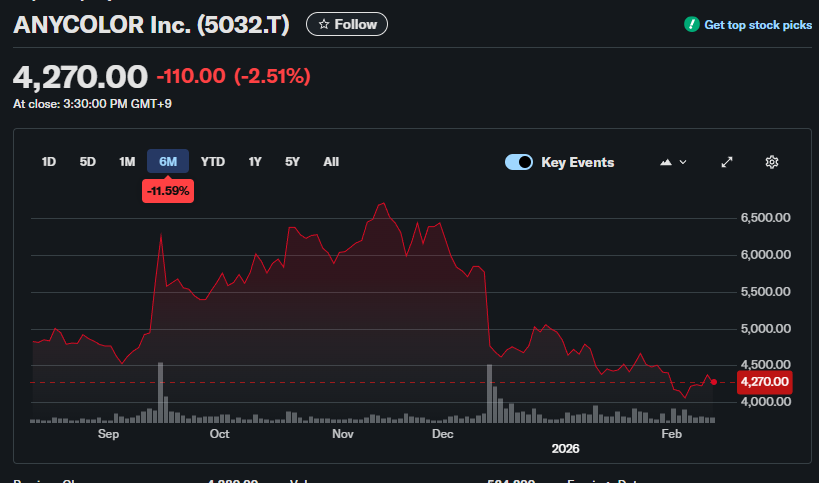This screenshot has height=483, width=819.
Task: Click the 6,000.00 axis label
Action: 765,255
